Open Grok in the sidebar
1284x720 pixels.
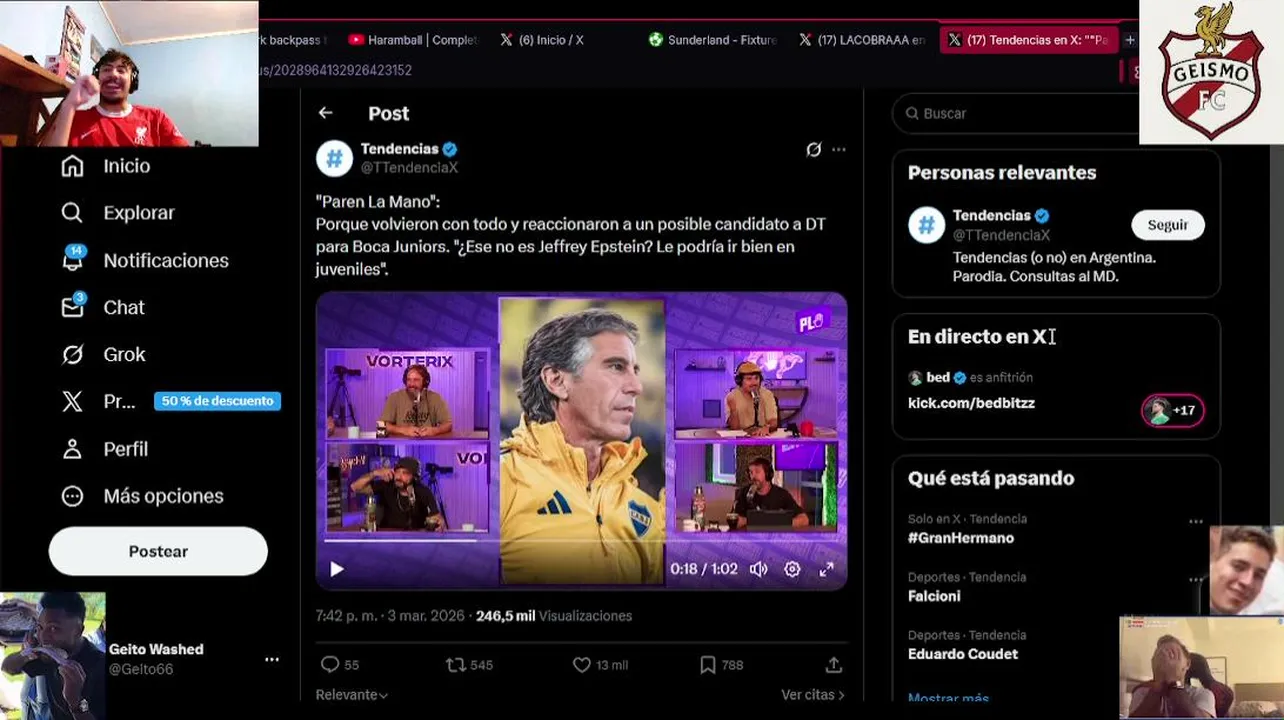tap(103, 354)
